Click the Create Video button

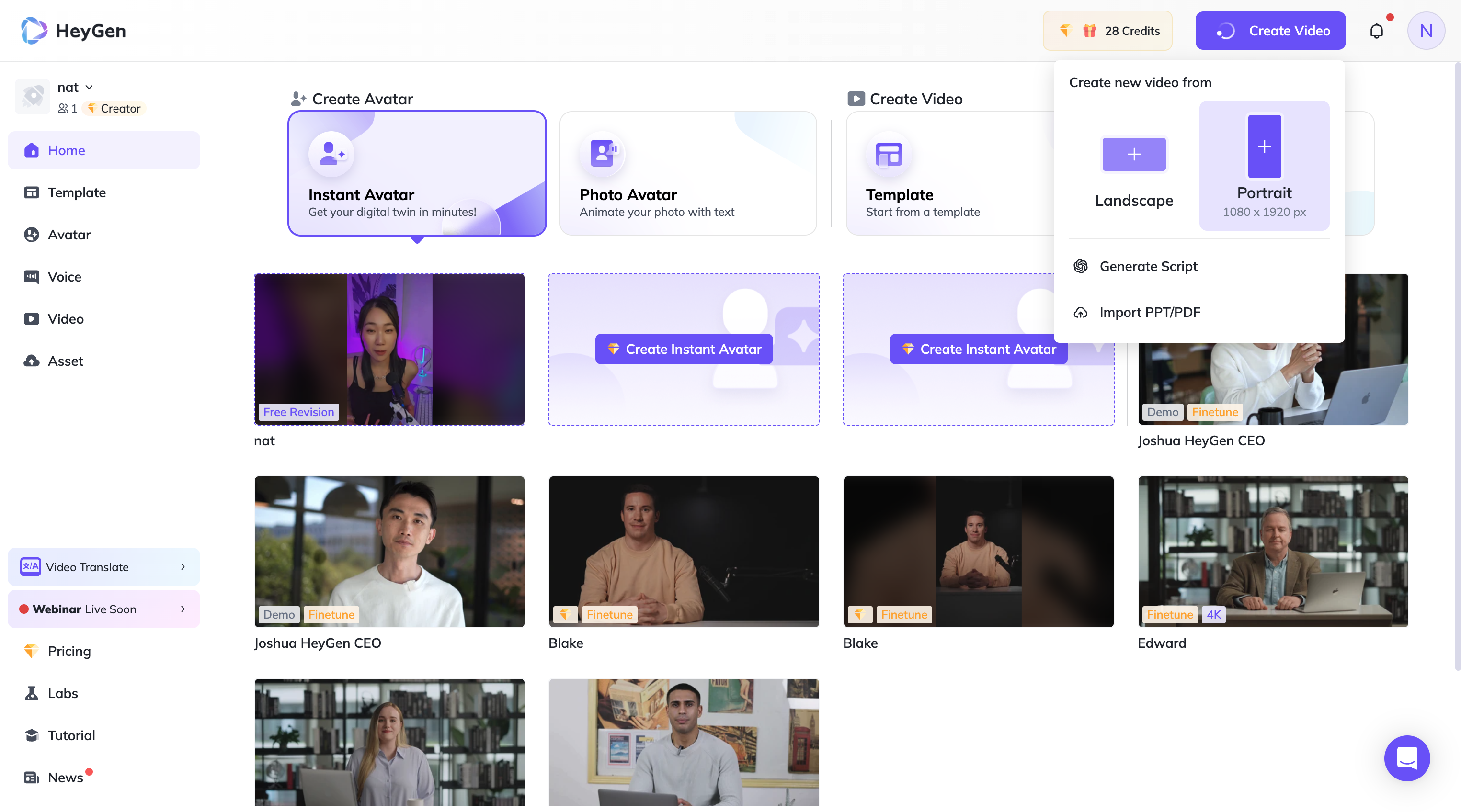1270,31
